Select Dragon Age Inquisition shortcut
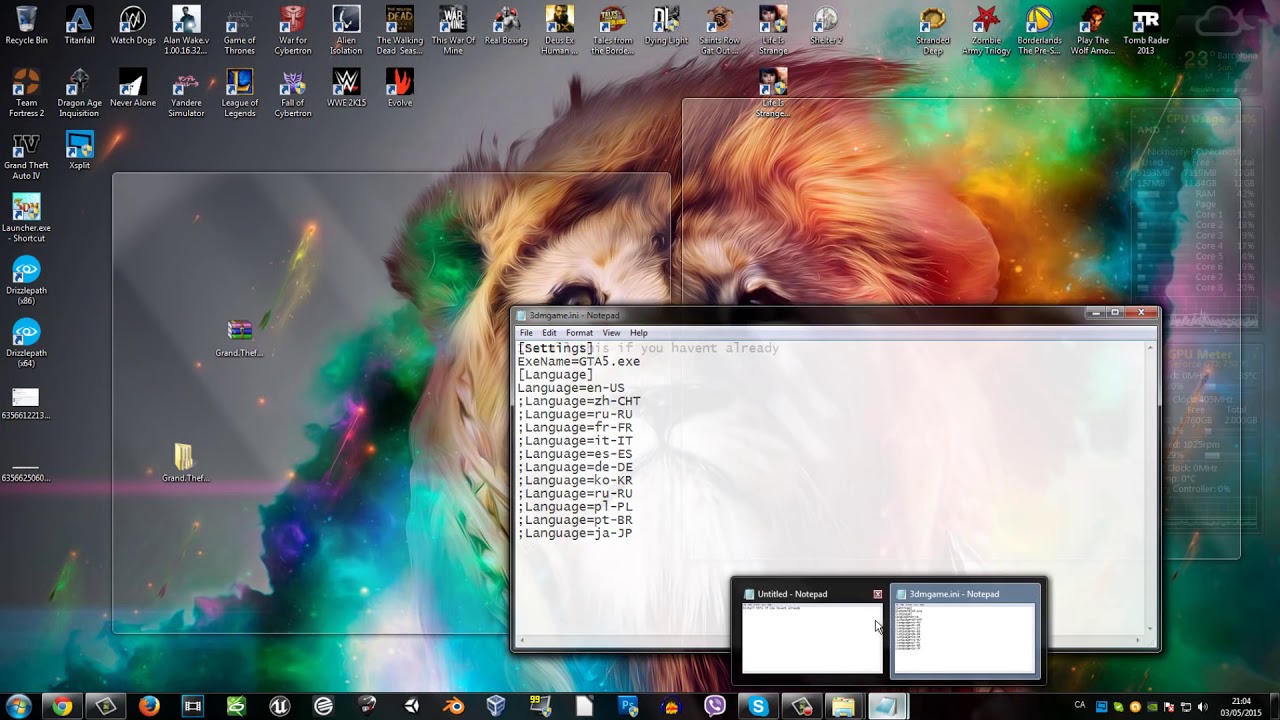This screenshot has height=720, width=1280. [x=79, y=92]
